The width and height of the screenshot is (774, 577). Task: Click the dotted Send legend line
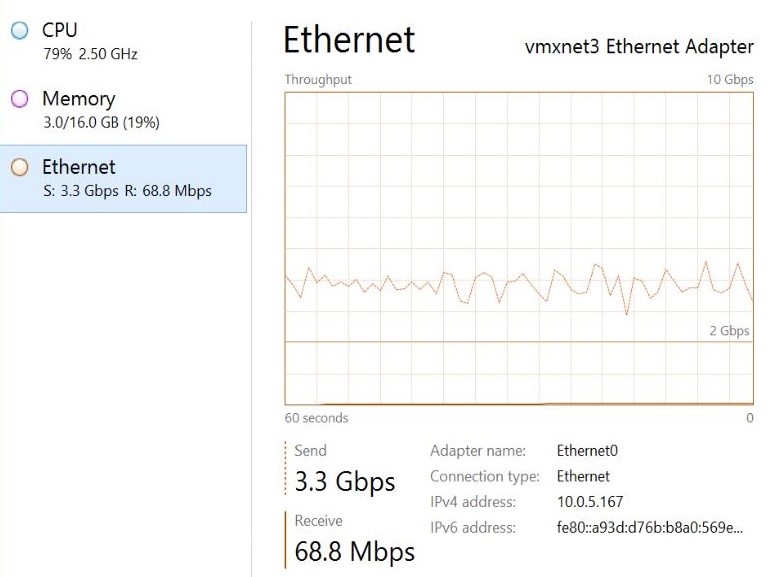(286, 467)
